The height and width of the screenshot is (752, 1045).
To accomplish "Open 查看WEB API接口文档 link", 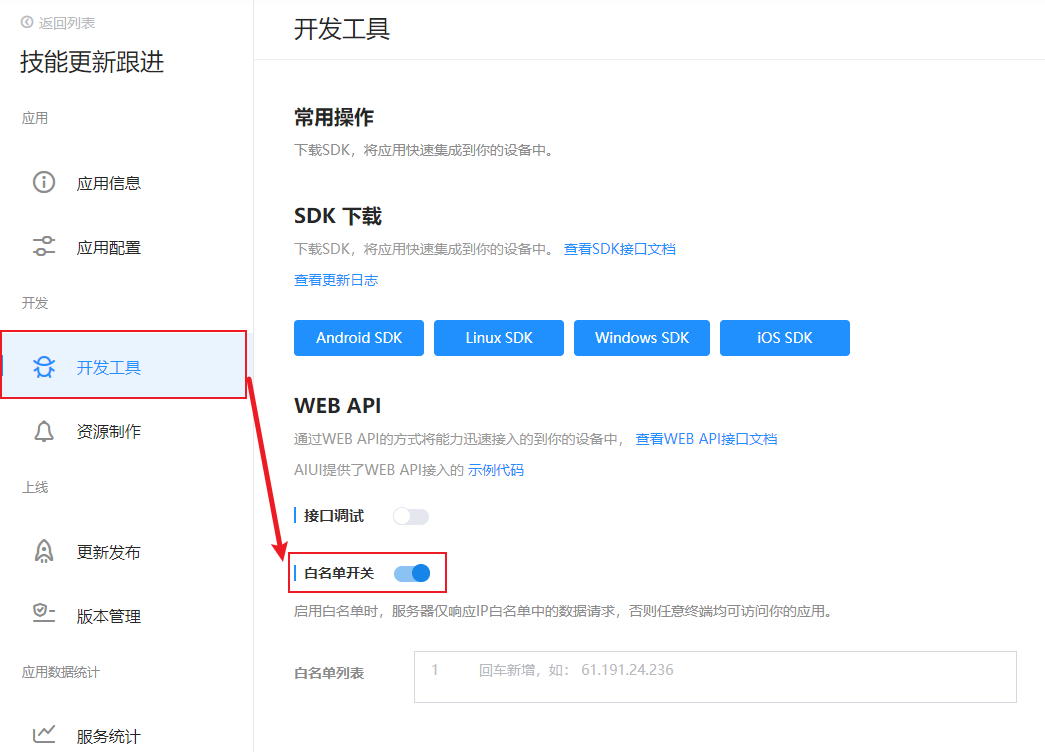I will pos(706,439).
